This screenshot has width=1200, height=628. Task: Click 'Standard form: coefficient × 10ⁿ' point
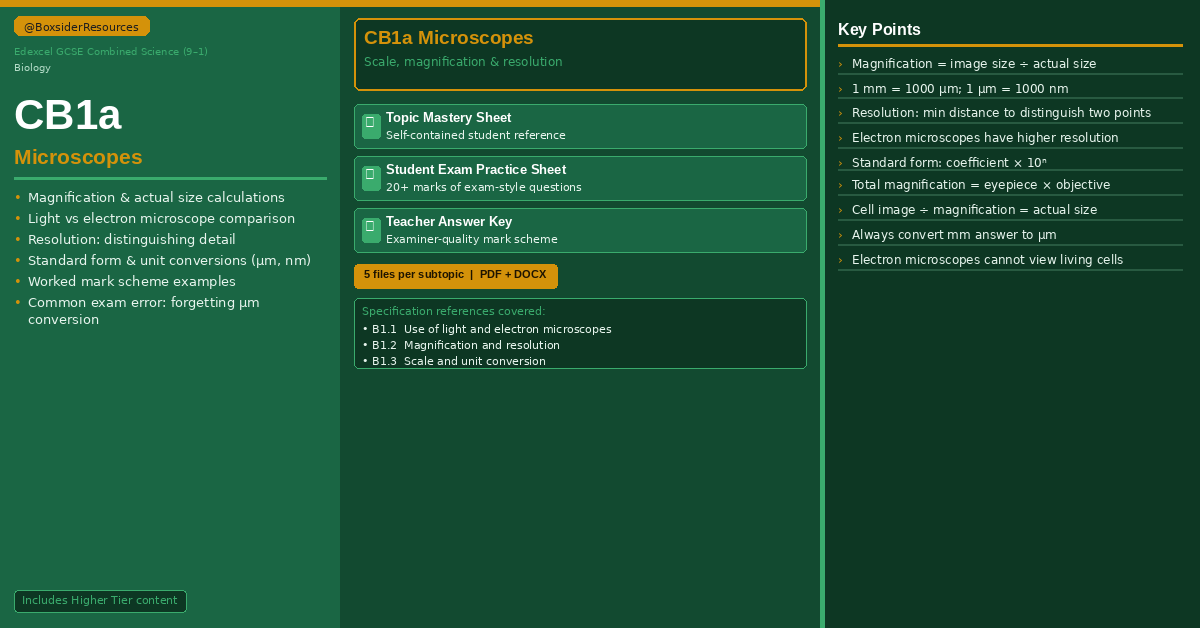(x=949, y=163)
